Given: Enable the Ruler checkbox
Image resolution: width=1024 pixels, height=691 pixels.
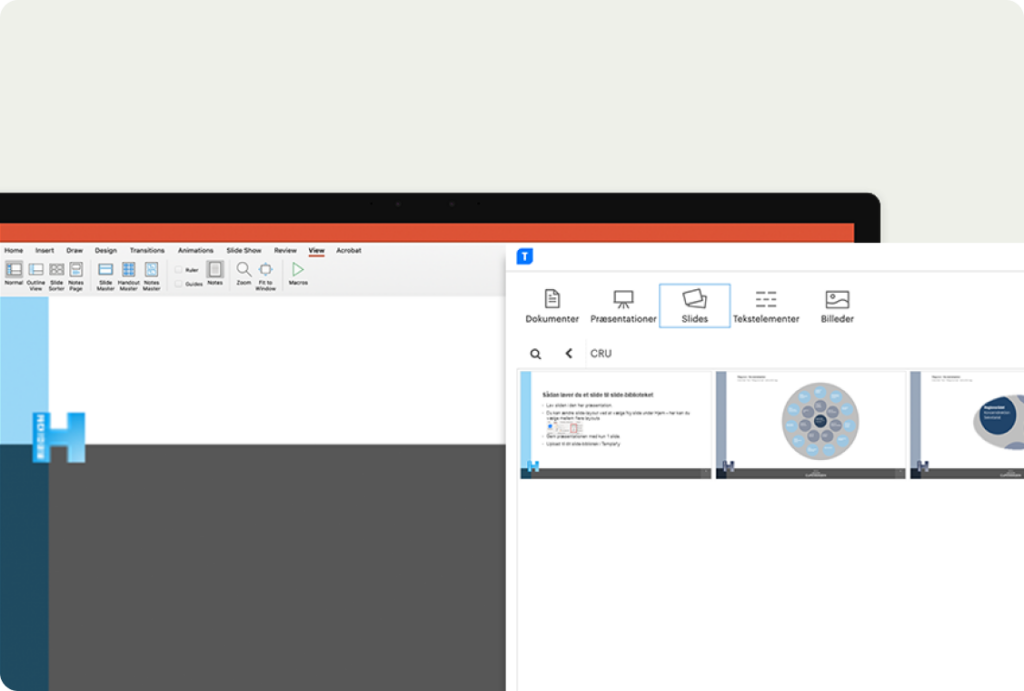Looking at the screenshot, I should (178, 270).
